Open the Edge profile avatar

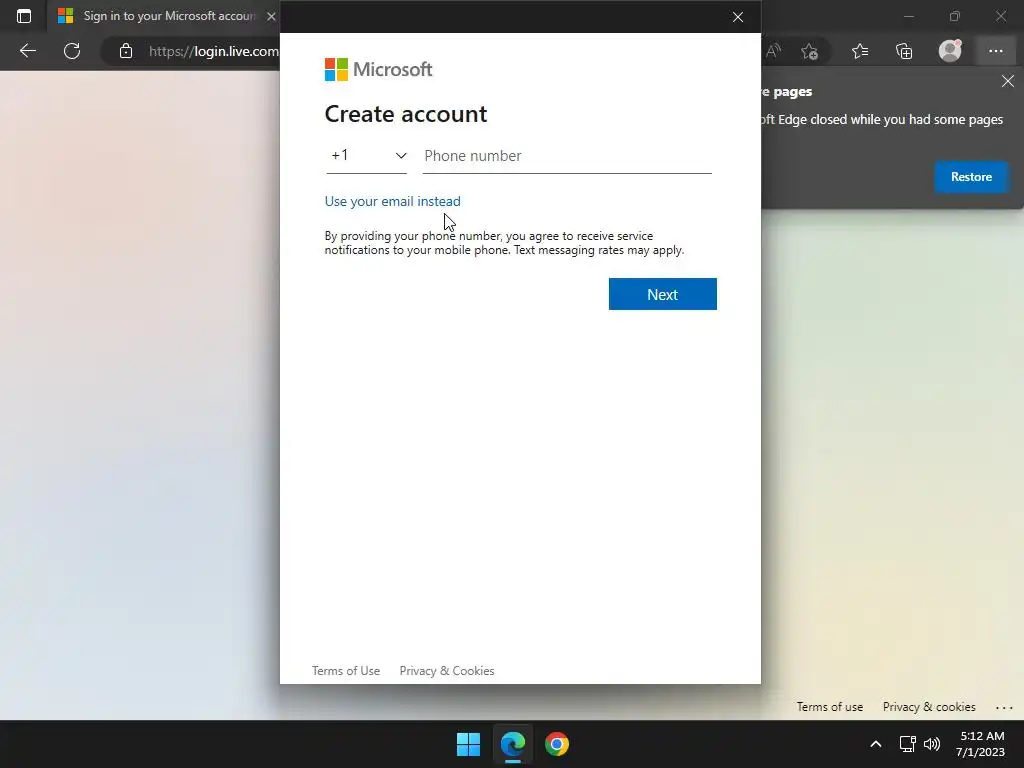pos(950,51)
